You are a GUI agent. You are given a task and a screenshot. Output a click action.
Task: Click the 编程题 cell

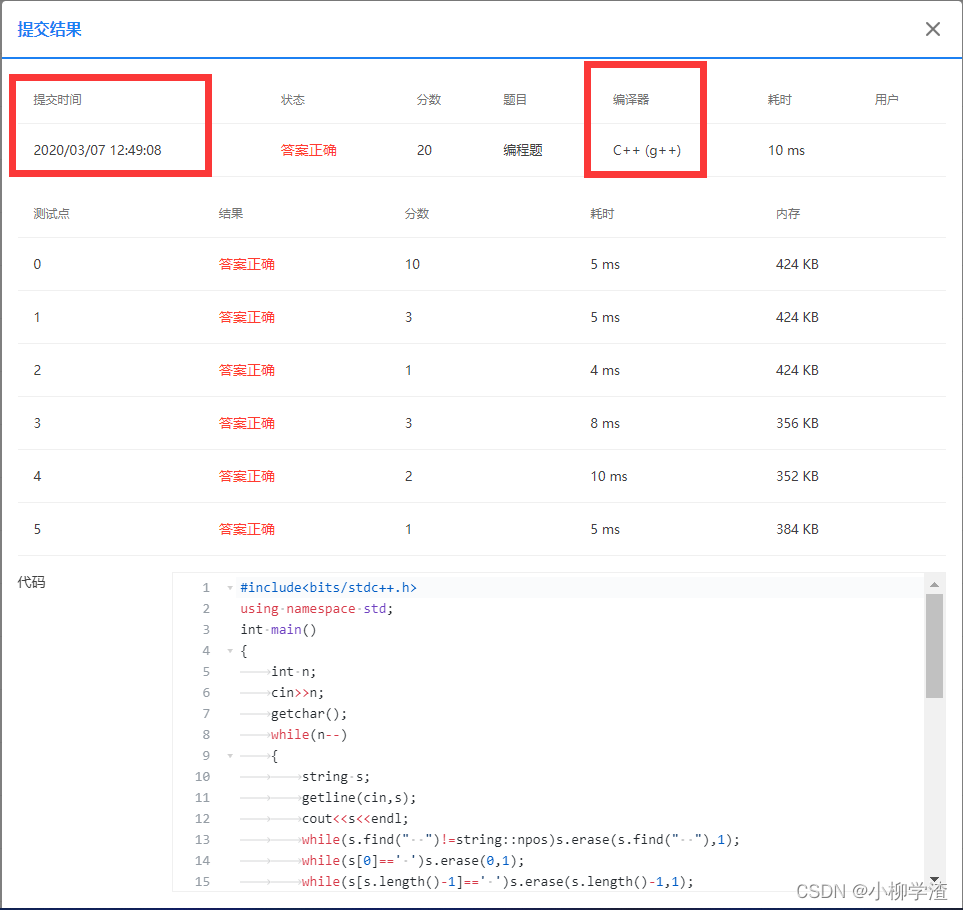point(523,150)
